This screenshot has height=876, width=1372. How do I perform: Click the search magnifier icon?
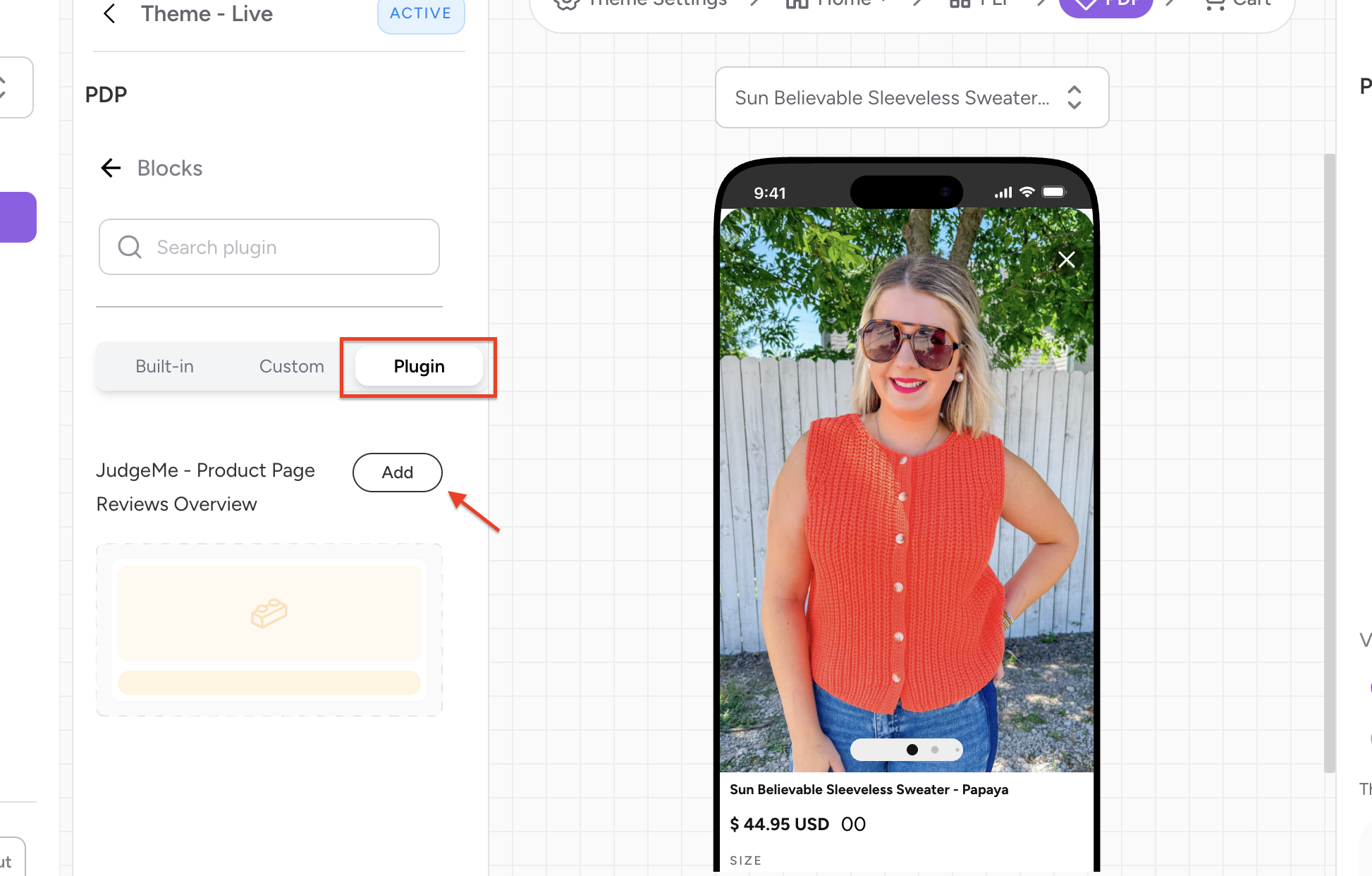coord(130,247)
